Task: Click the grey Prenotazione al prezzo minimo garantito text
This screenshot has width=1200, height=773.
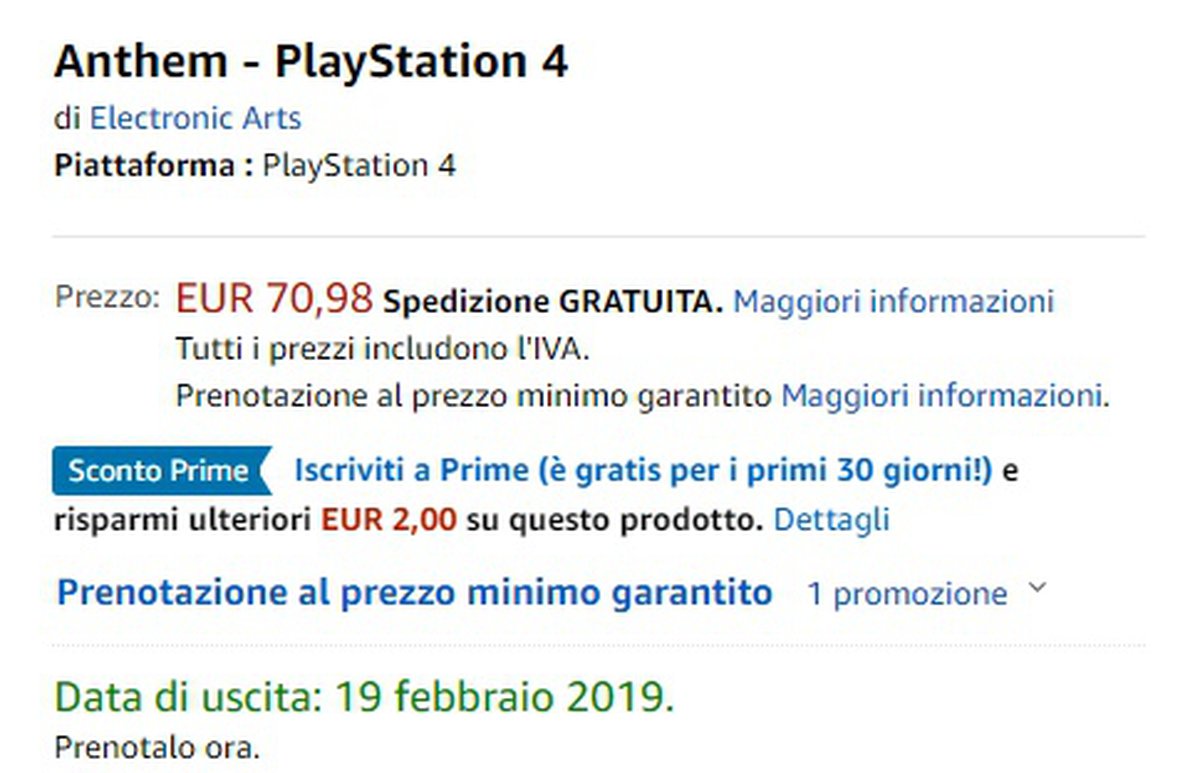Action: coord(474,395)
